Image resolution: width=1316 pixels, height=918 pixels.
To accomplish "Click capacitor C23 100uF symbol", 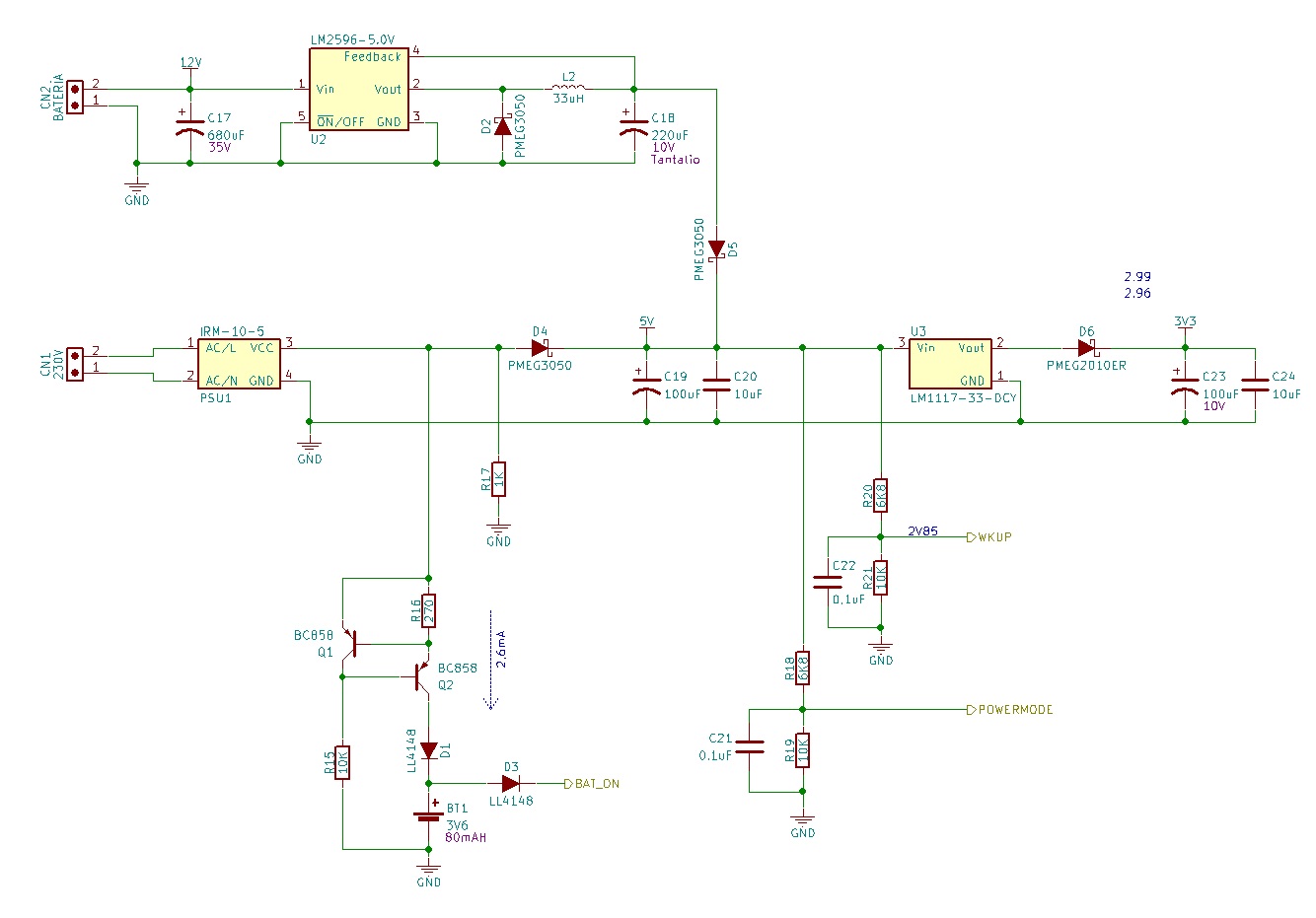I will point(1185,385).
